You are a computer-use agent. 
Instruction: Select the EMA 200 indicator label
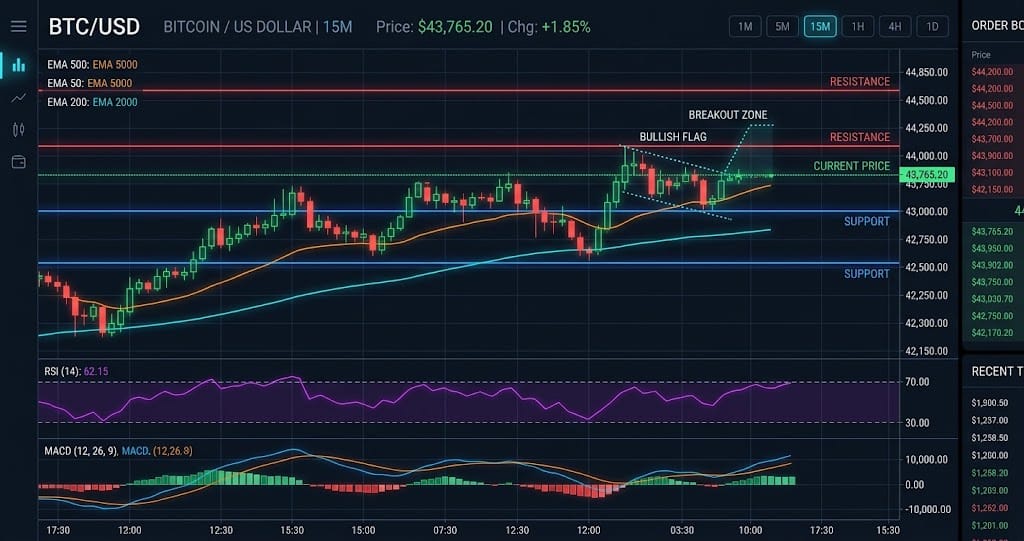coord(92,101)
